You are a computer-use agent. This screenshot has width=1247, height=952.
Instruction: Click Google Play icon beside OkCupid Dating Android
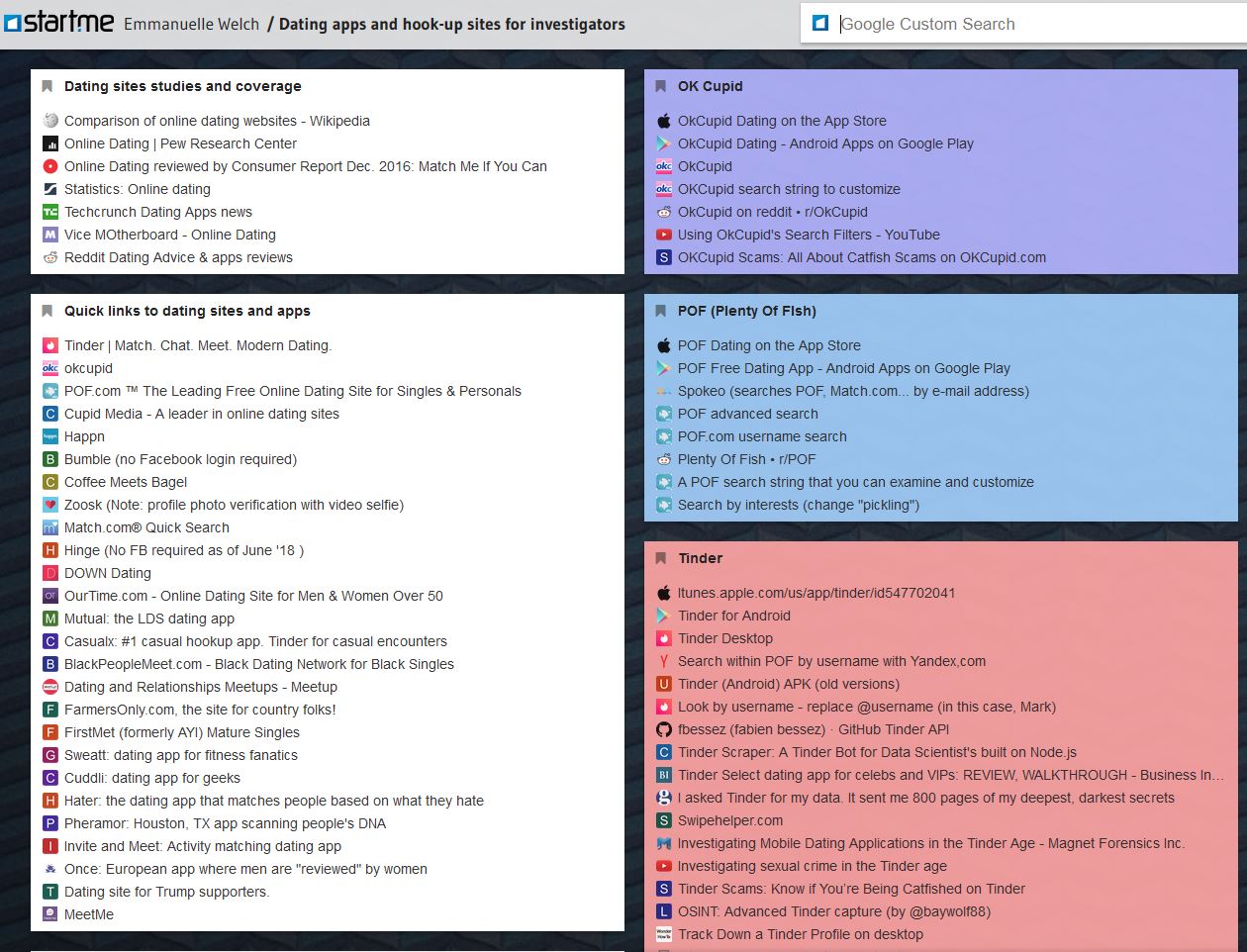coord(664,143)
